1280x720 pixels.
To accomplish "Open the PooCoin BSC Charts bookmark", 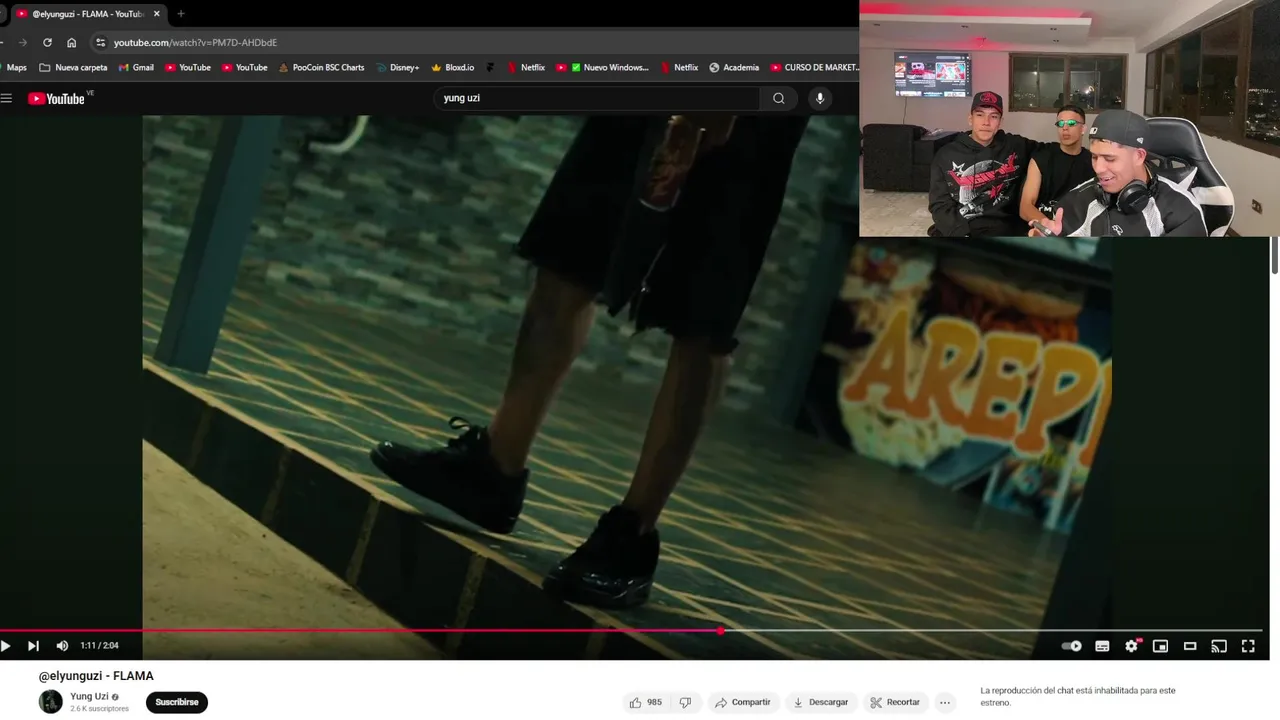I will coord(321,68).
